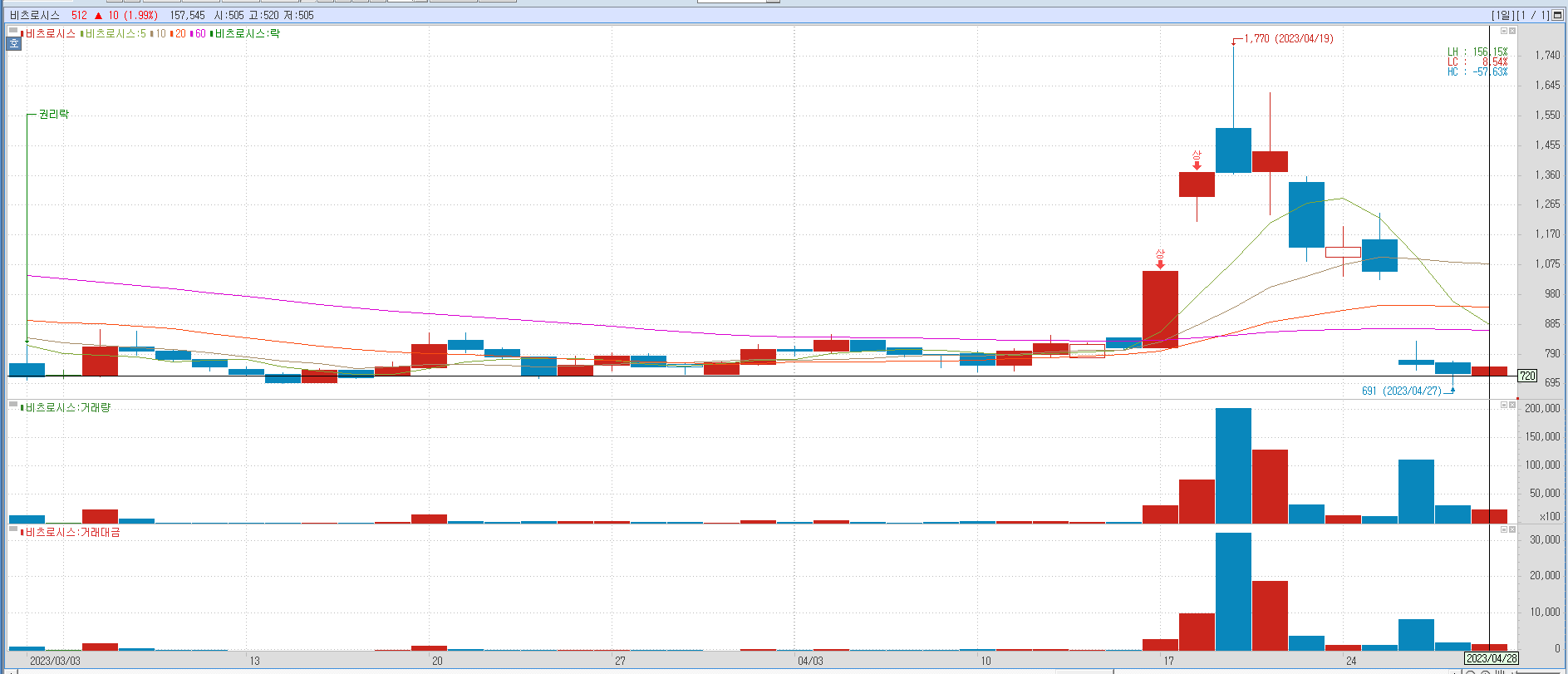Click the icon above the 호 button
This screenshot has width=1568, height=674.
14,32
